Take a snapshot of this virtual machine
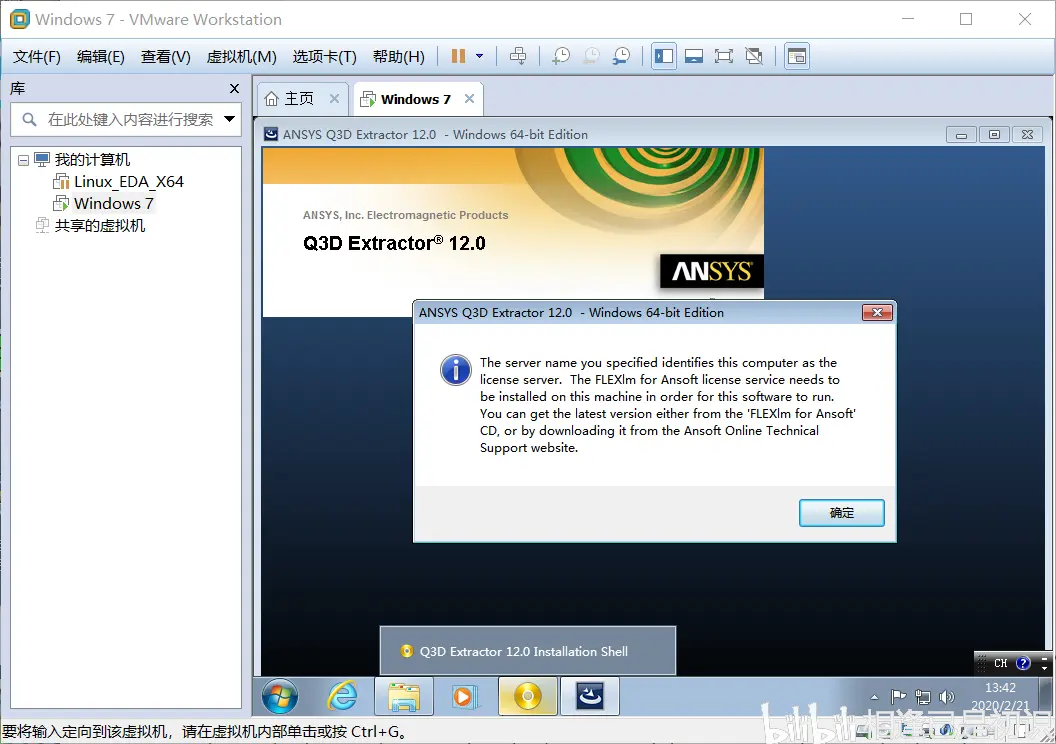Image resolution: width=1056 pixels, height=744 pixels. click(x=560, y=57)
